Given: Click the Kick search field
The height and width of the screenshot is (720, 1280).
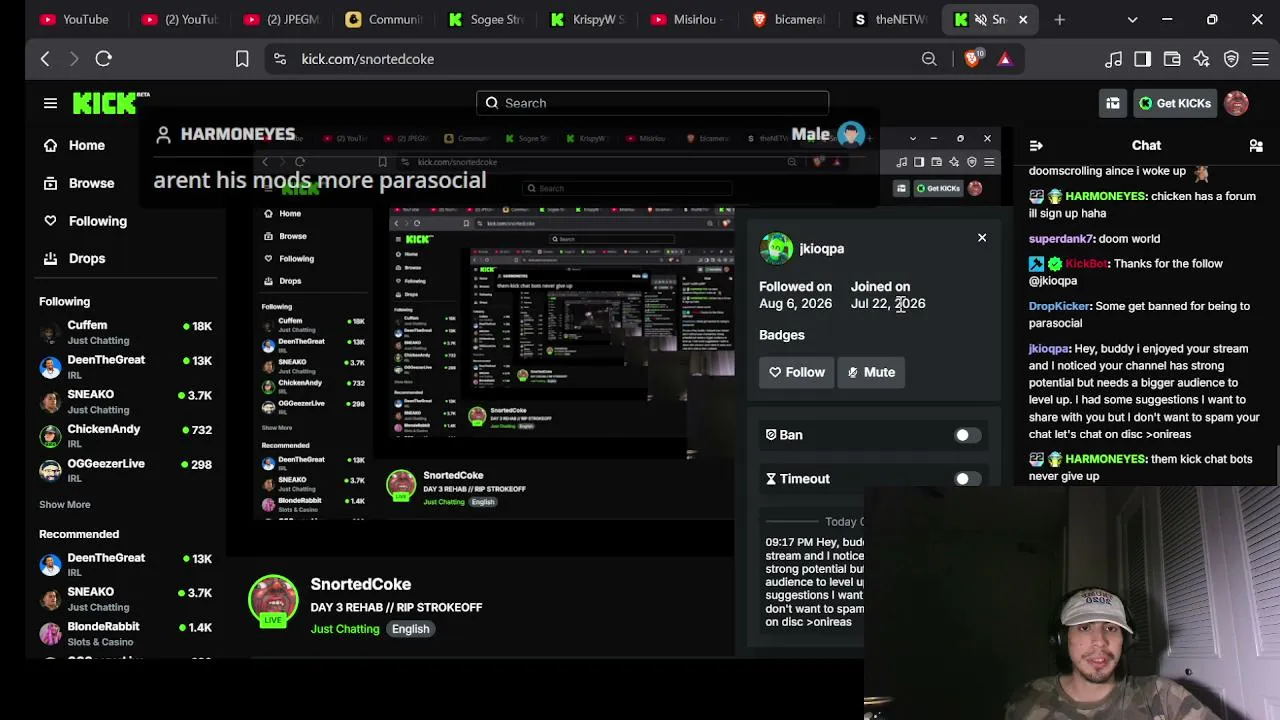Looking at the screenshot, I should tap(652, 103).
